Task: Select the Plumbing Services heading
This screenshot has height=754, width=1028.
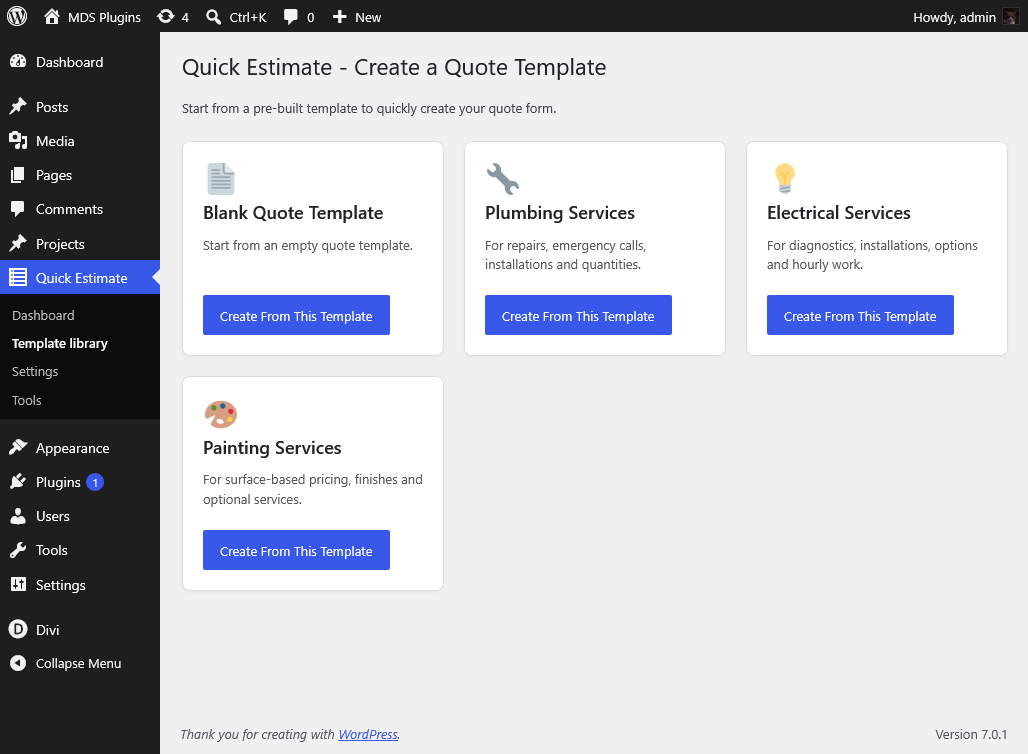Action: click(560, 213)
